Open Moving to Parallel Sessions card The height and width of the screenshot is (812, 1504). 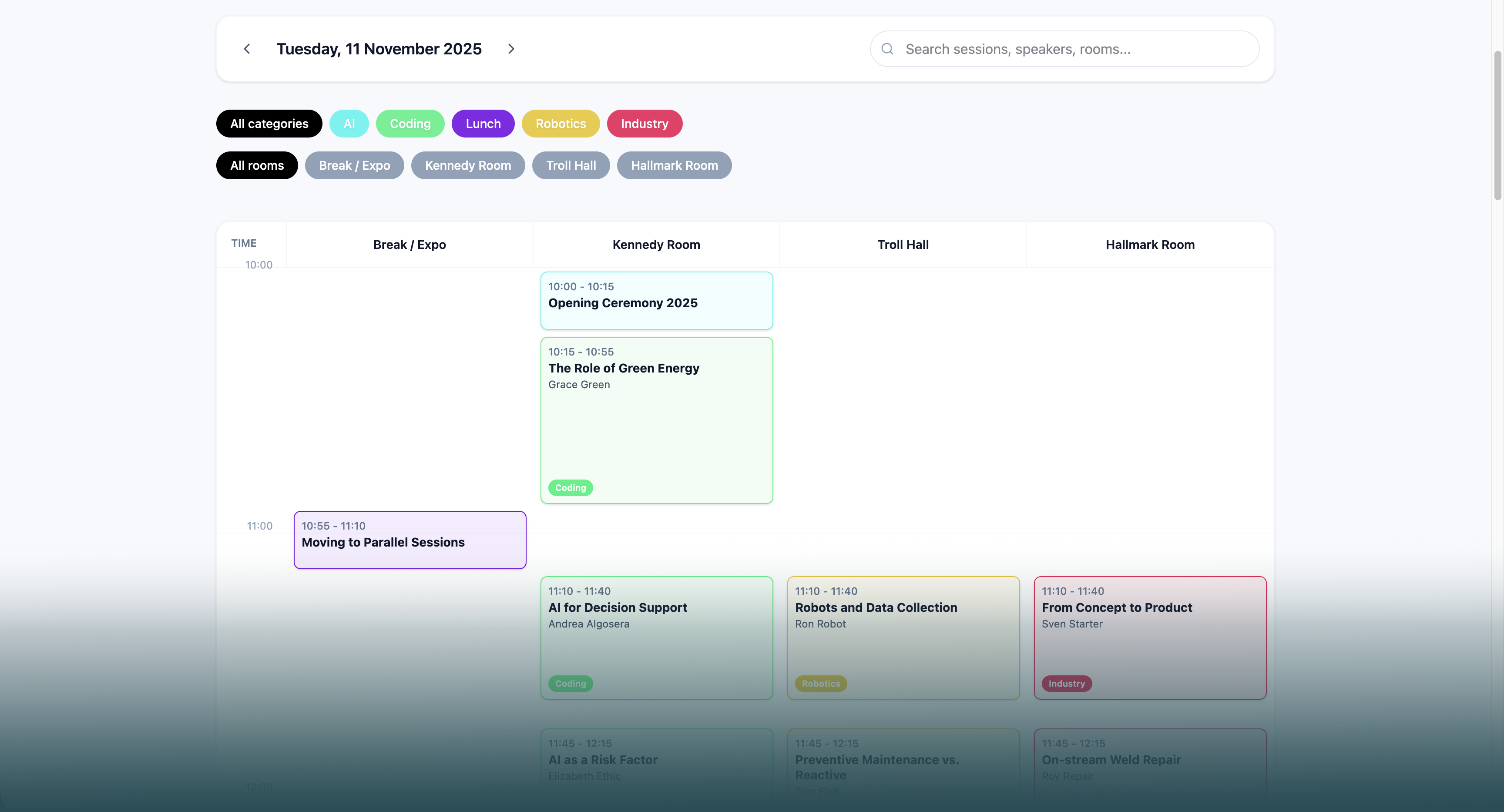410,540
